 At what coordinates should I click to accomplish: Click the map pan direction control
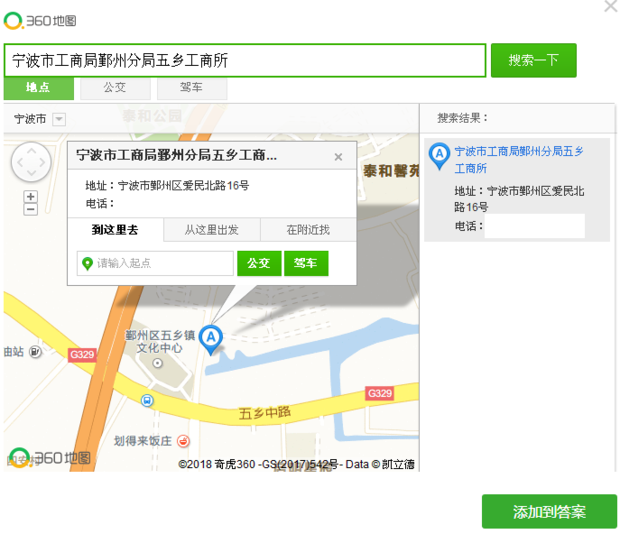(31, 162)
